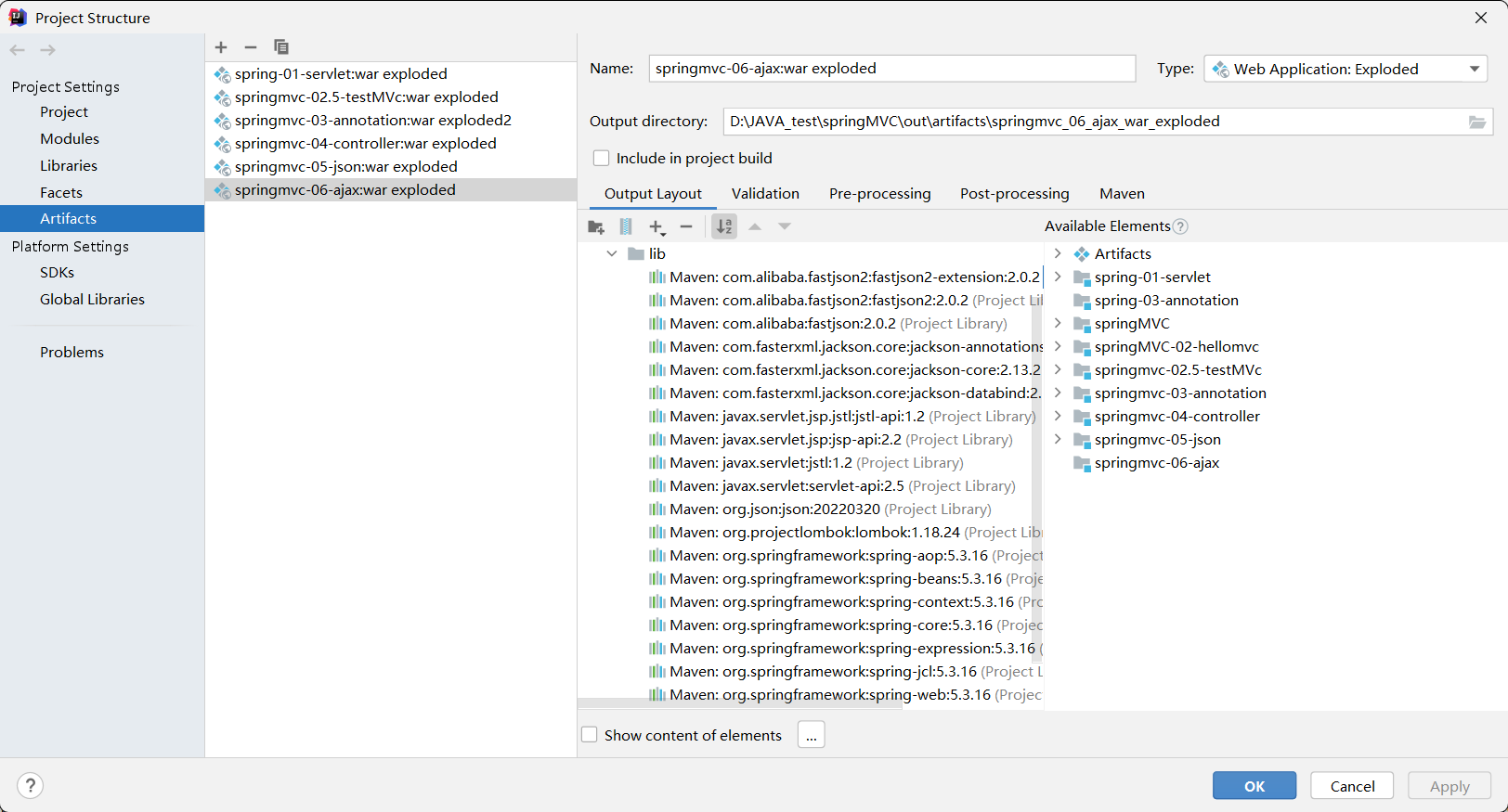Select jackson-core:2.13.2 library entry

coord(844,370)
